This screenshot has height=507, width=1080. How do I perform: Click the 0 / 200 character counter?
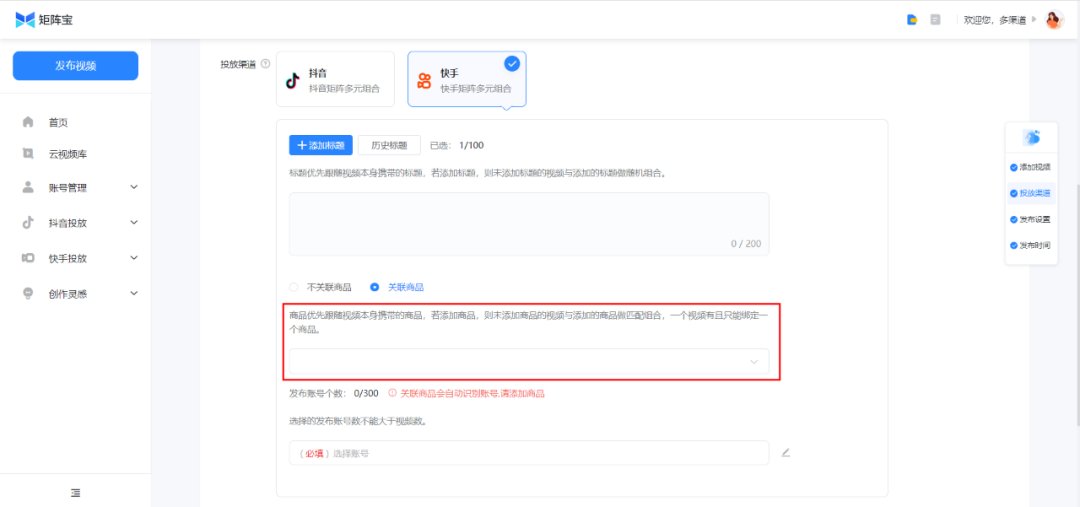(746, 243)
